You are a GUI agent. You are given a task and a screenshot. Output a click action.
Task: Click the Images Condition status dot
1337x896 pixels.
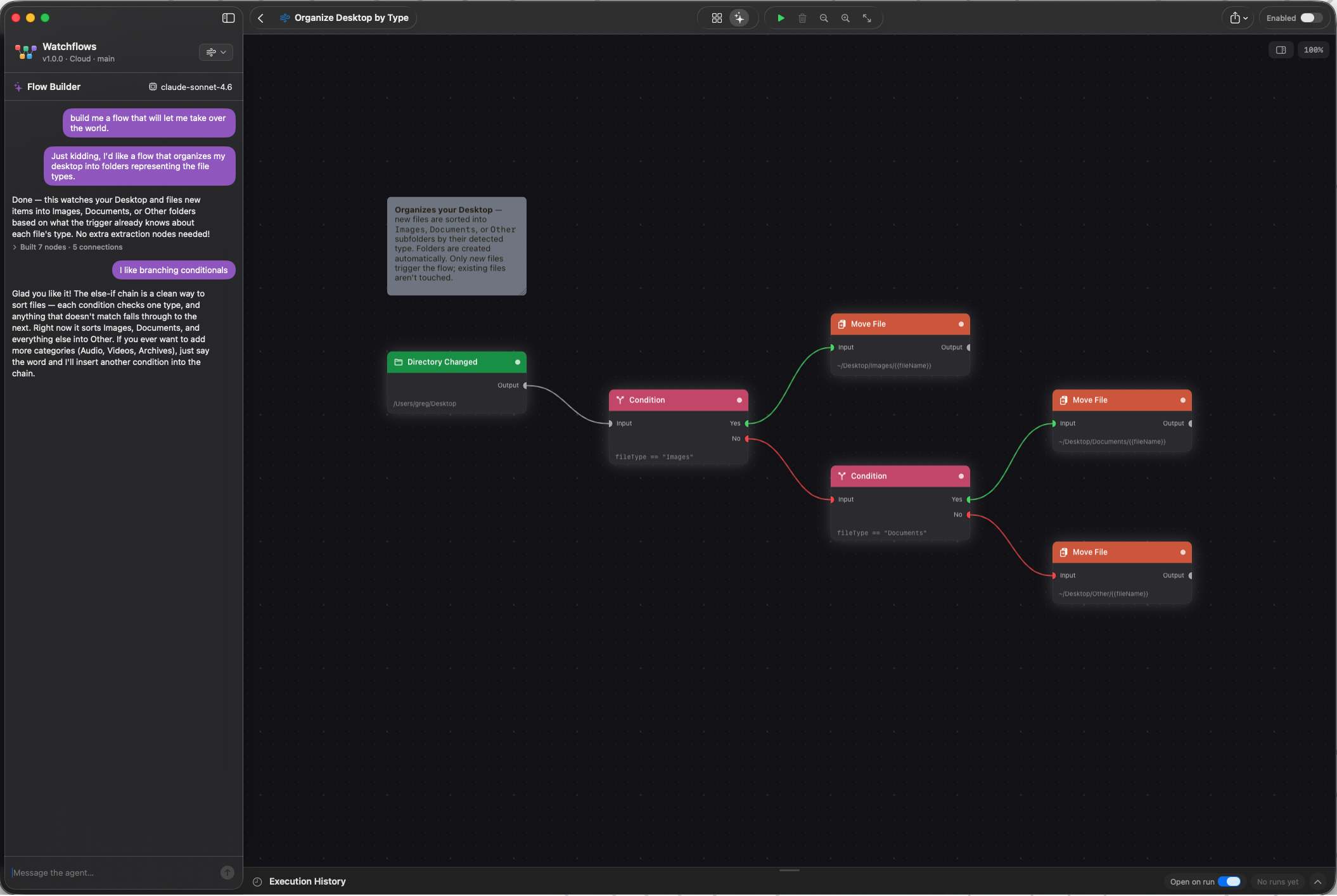[x=739, y=400]
